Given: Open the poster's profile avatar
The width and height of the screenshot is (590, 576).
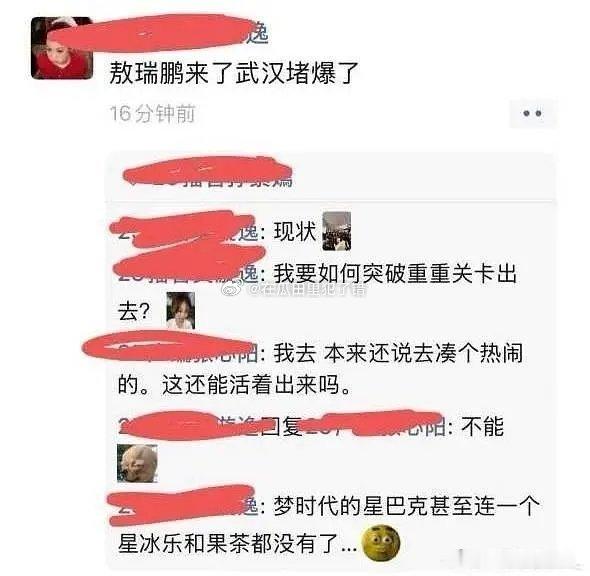Looking at the screenshot, I should (x=62, y=48).
